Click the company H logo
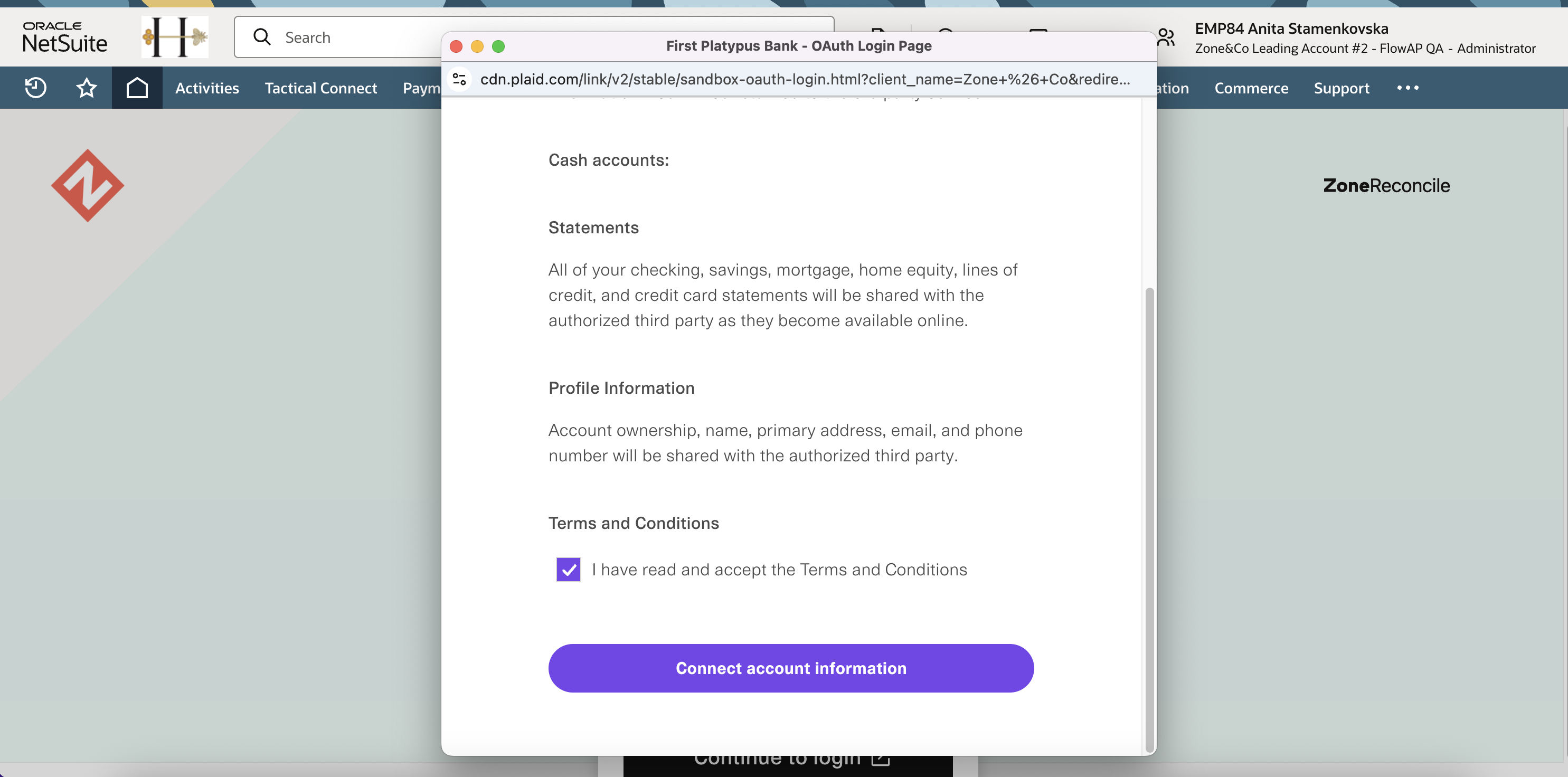This screenshot has height=777, width=1568. 175,37
